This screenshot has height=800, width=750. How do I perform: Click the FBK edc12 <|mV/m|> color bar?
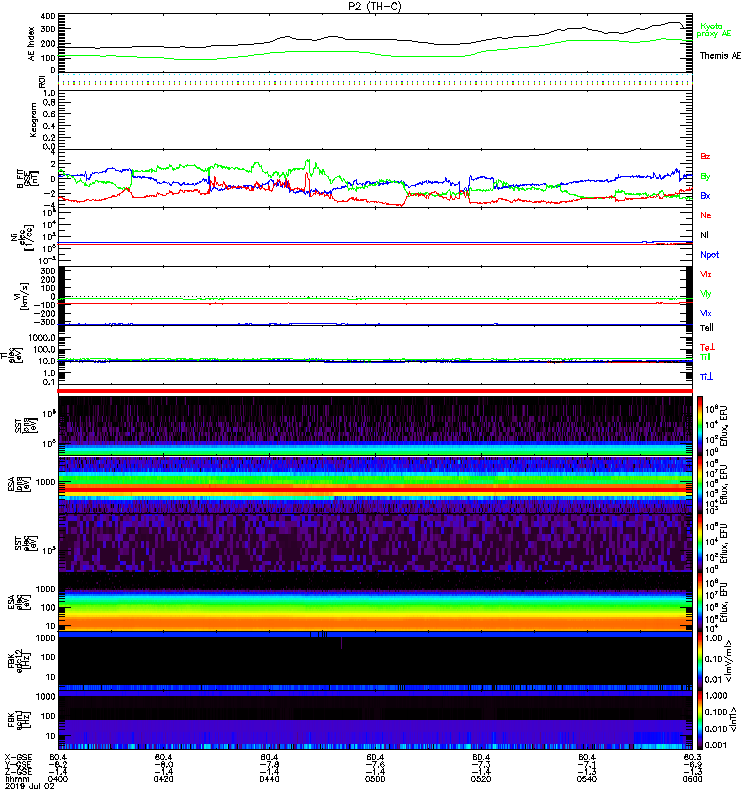pyautogui.click(x=700, y=660)
